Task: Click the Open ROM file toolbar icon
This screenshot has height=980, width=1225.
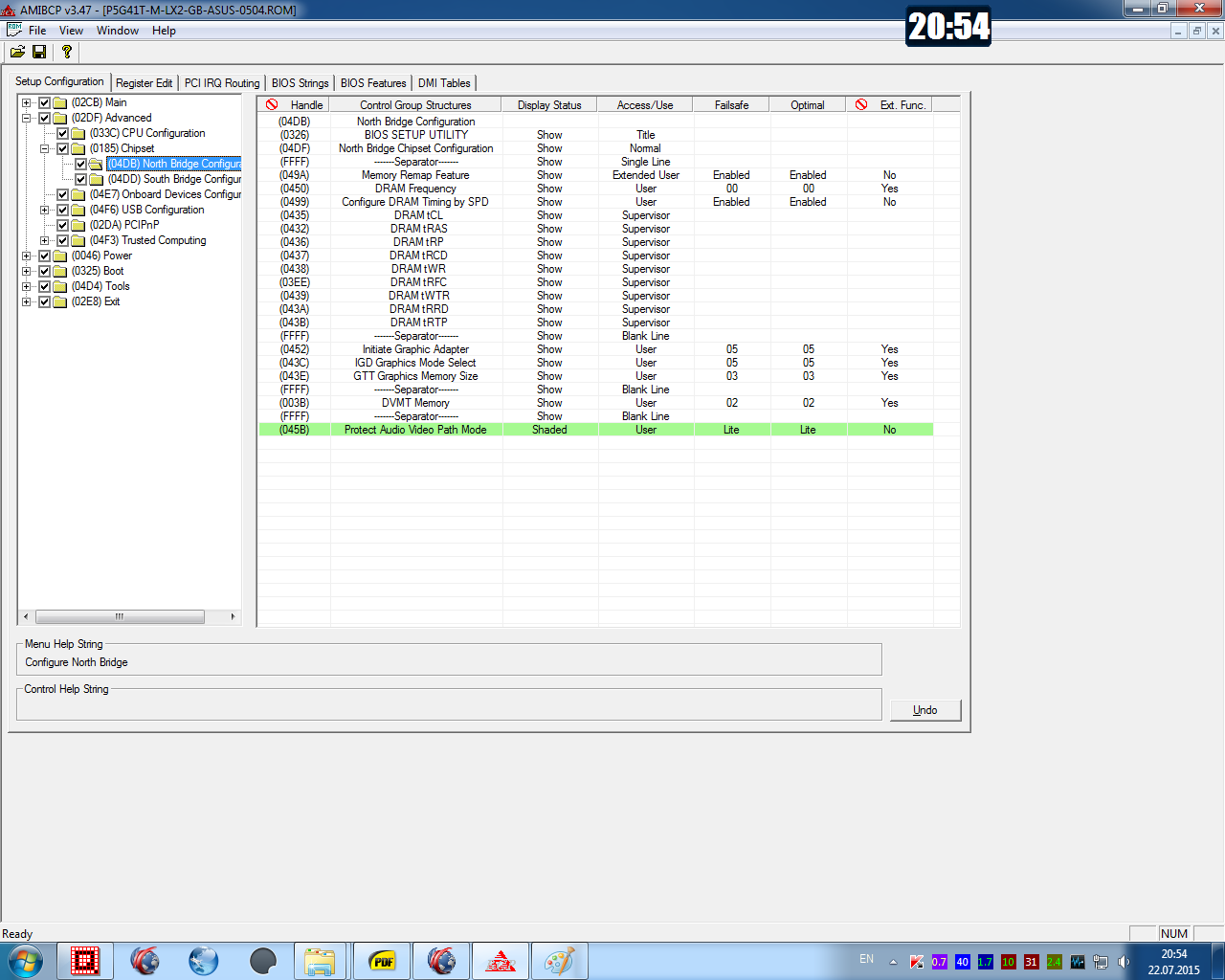Action: [x=17, y=52]
